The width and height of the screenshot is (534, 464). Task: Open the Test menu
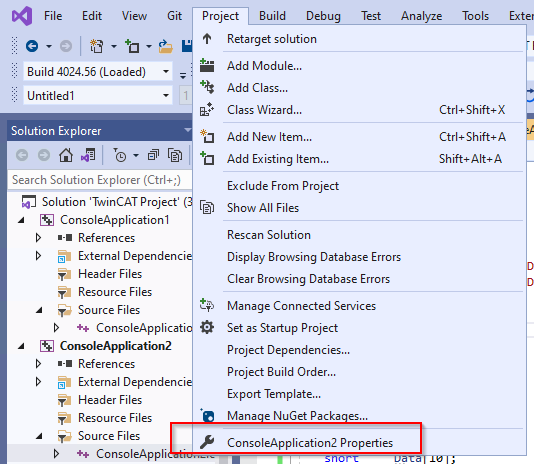(371, 16)
